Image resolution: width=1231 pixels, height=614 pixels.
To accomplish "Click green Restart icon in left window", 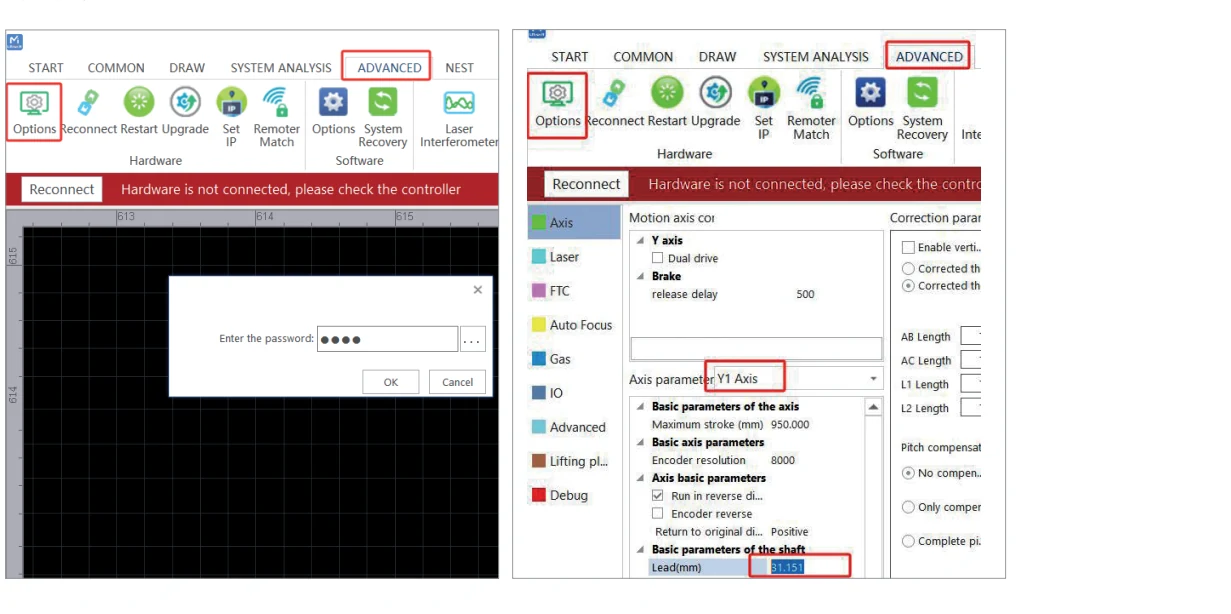I will 139,102.
